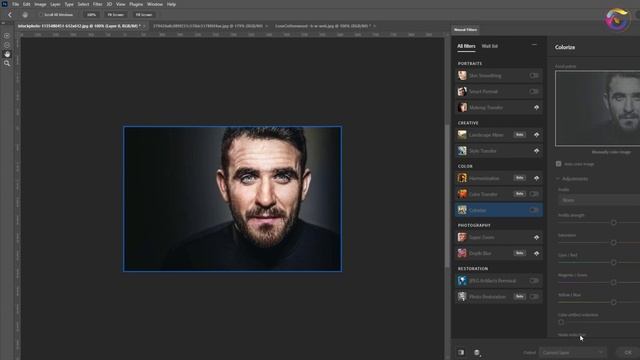Click the Colorize filter thumbnail icon
640x360 pixels.
point(462,210)
